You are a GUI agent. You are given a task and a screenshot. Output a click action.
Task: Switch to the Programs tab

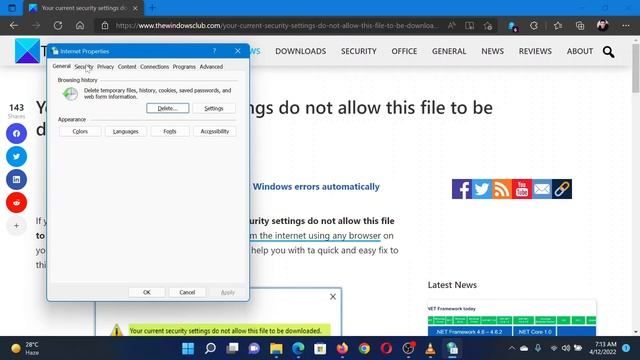pos(184,67)
